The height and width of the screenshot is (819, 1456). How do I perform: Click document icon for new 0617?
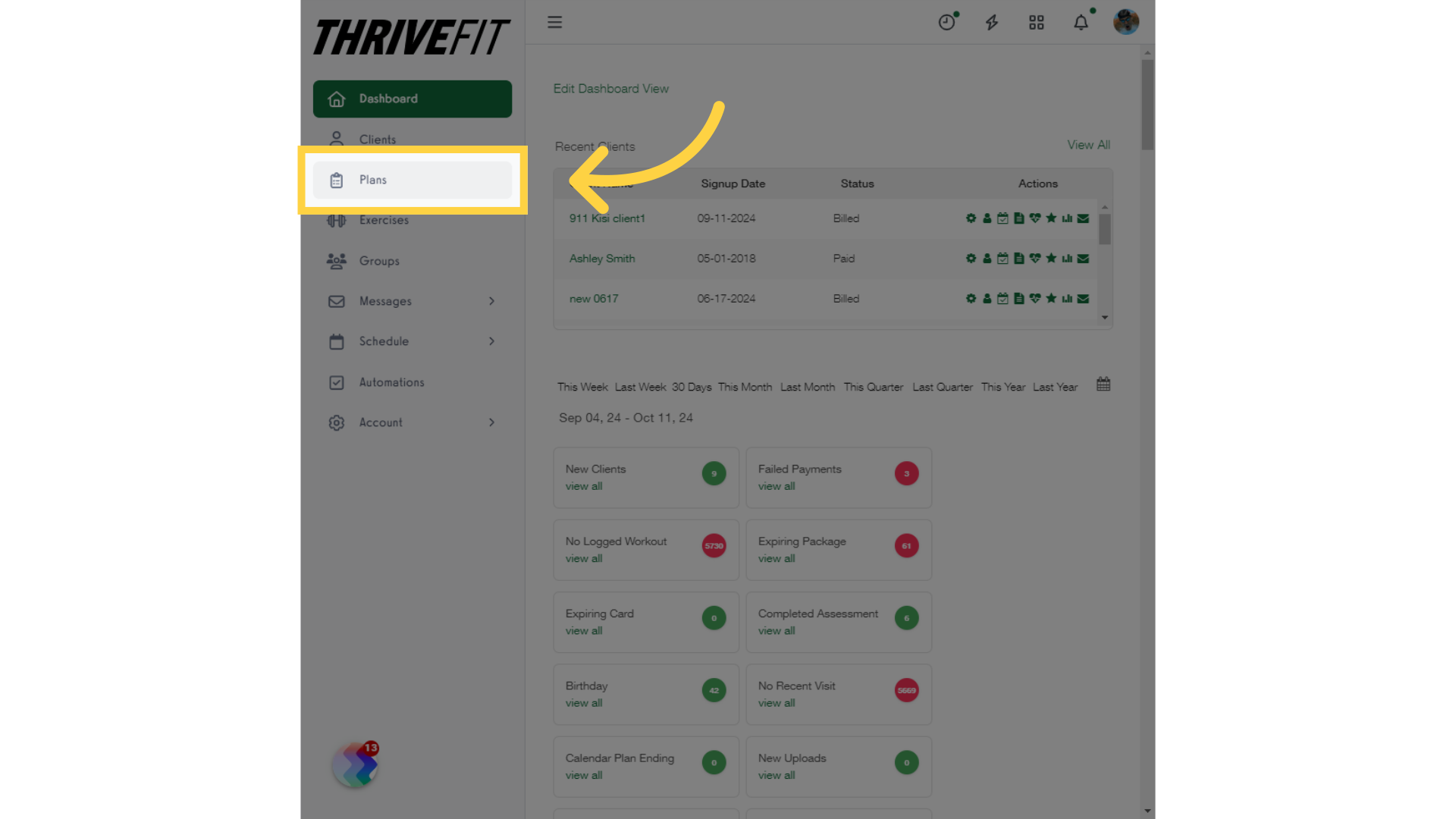pyautogui.click(x=1018, y=299)
